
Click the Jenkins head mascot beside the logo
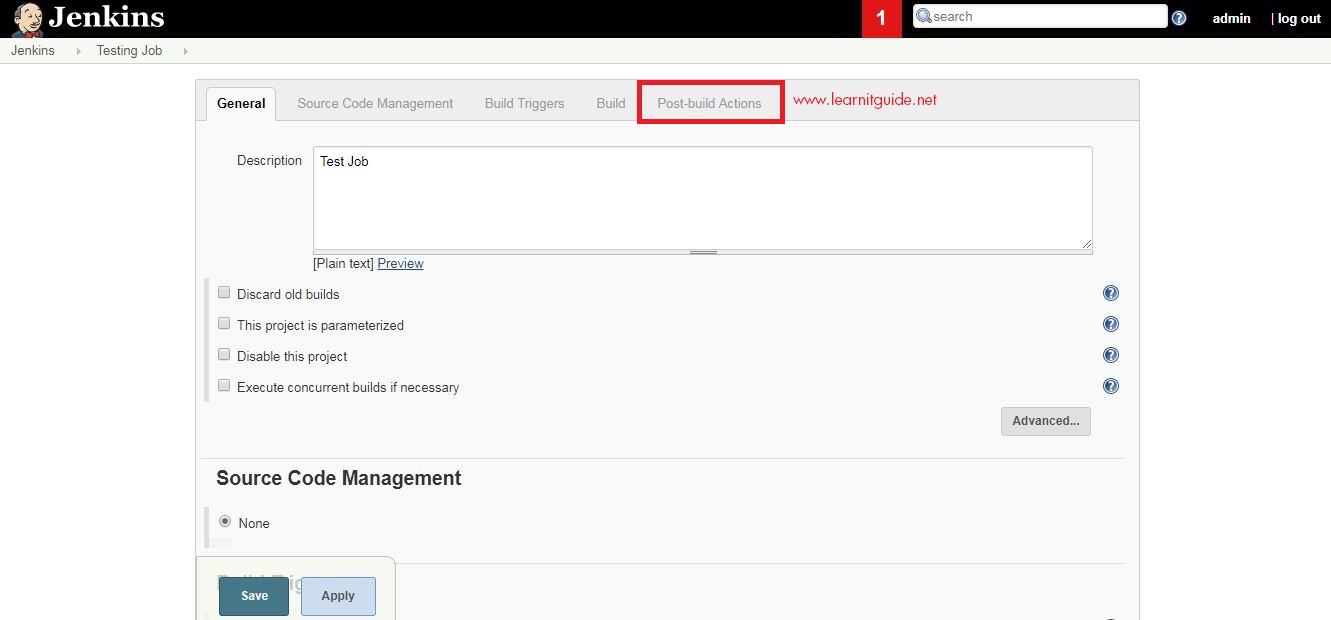coord(26,16)
